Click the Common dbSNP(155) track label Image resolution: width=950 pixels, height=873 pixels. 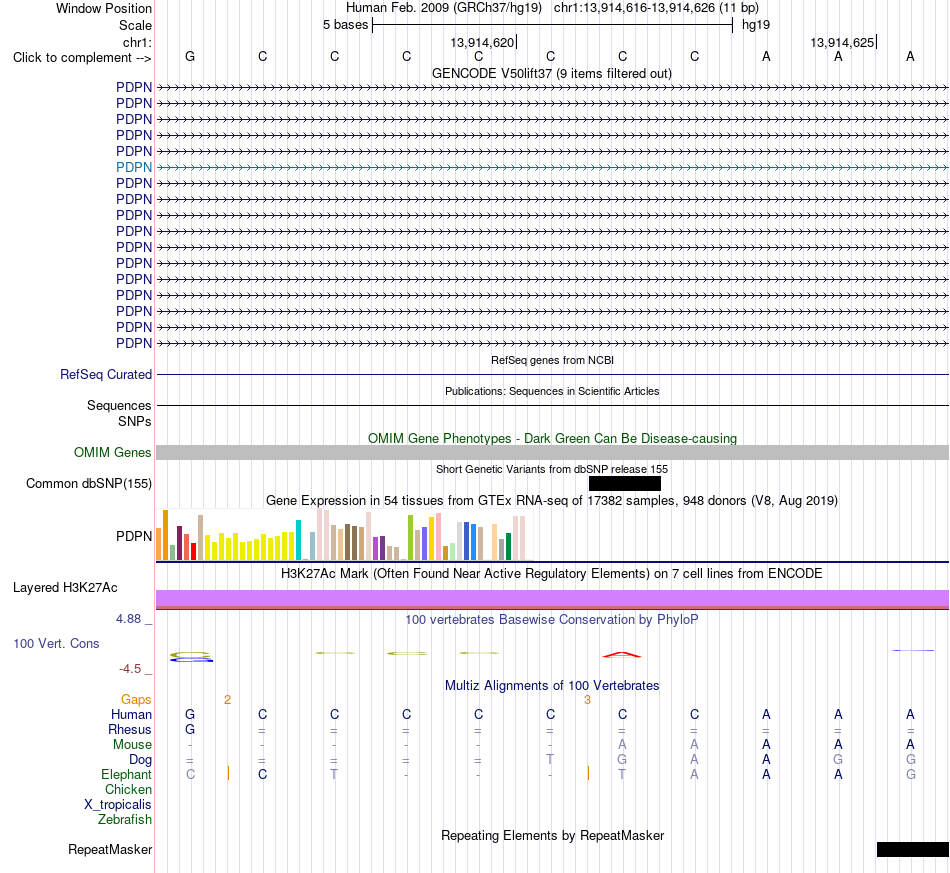click(89, 483)
